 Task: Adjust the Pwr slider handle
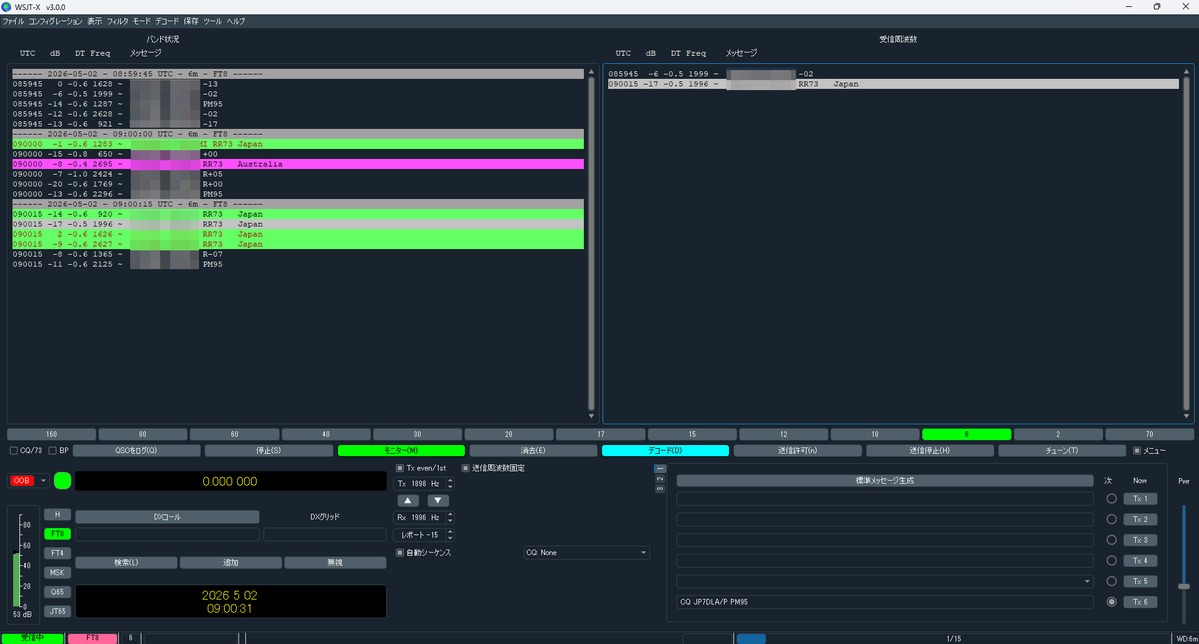tap(1184, 586)
